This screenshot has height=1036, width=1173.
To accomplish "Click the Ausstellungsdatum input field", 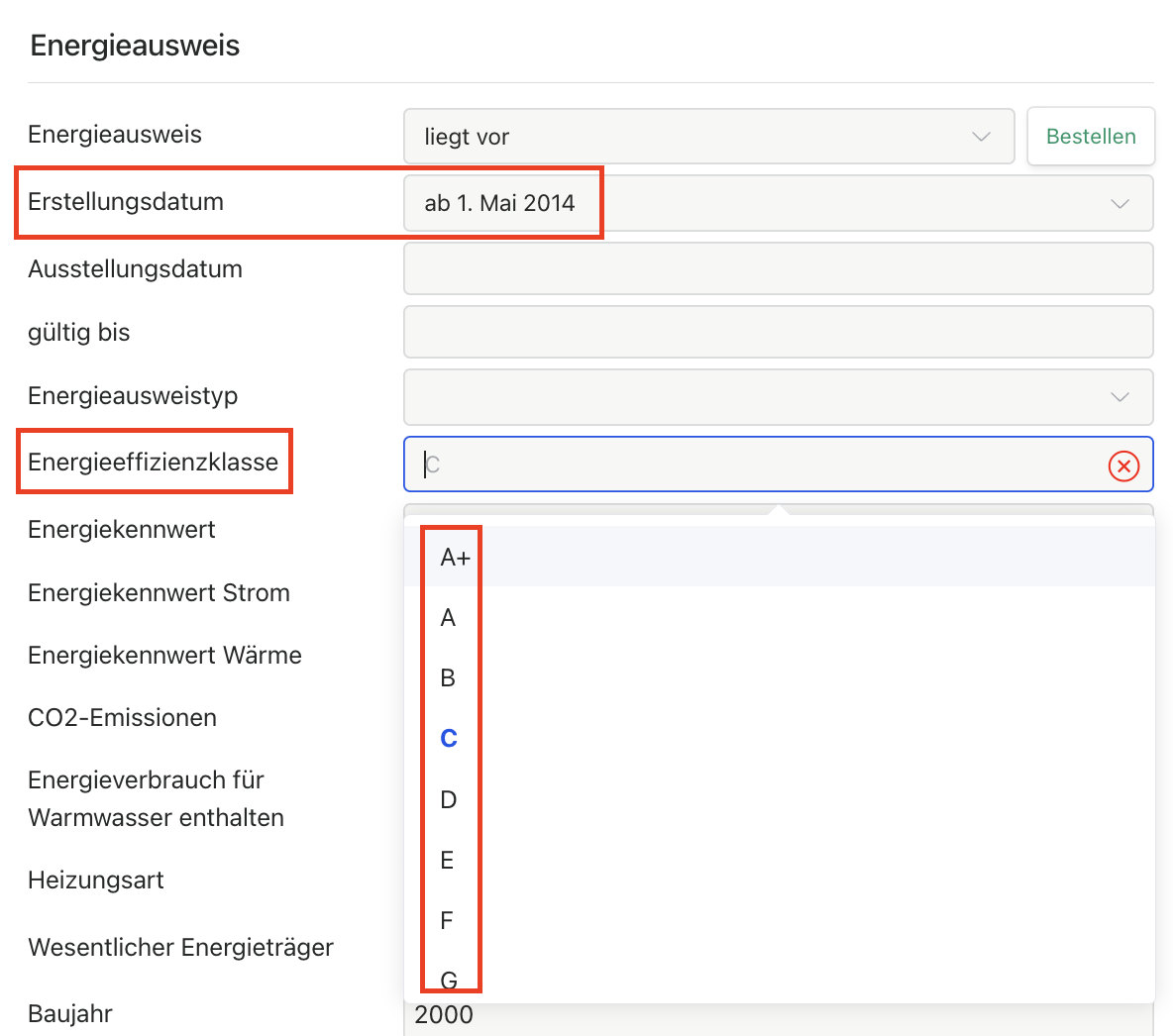I will point(778,268).
